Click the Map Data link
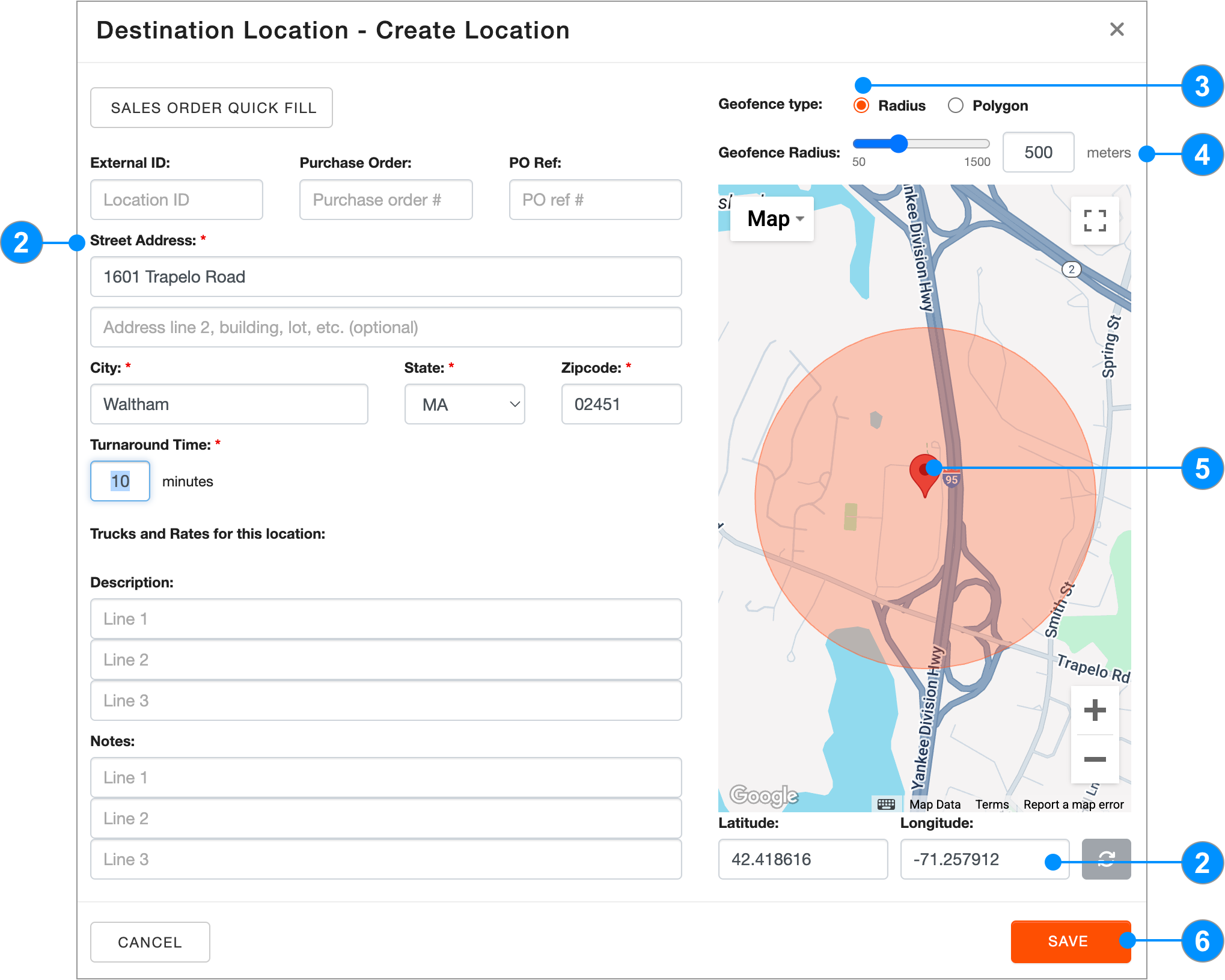The height and width of the screenshot is (980, 1225). tap(935, 804)
